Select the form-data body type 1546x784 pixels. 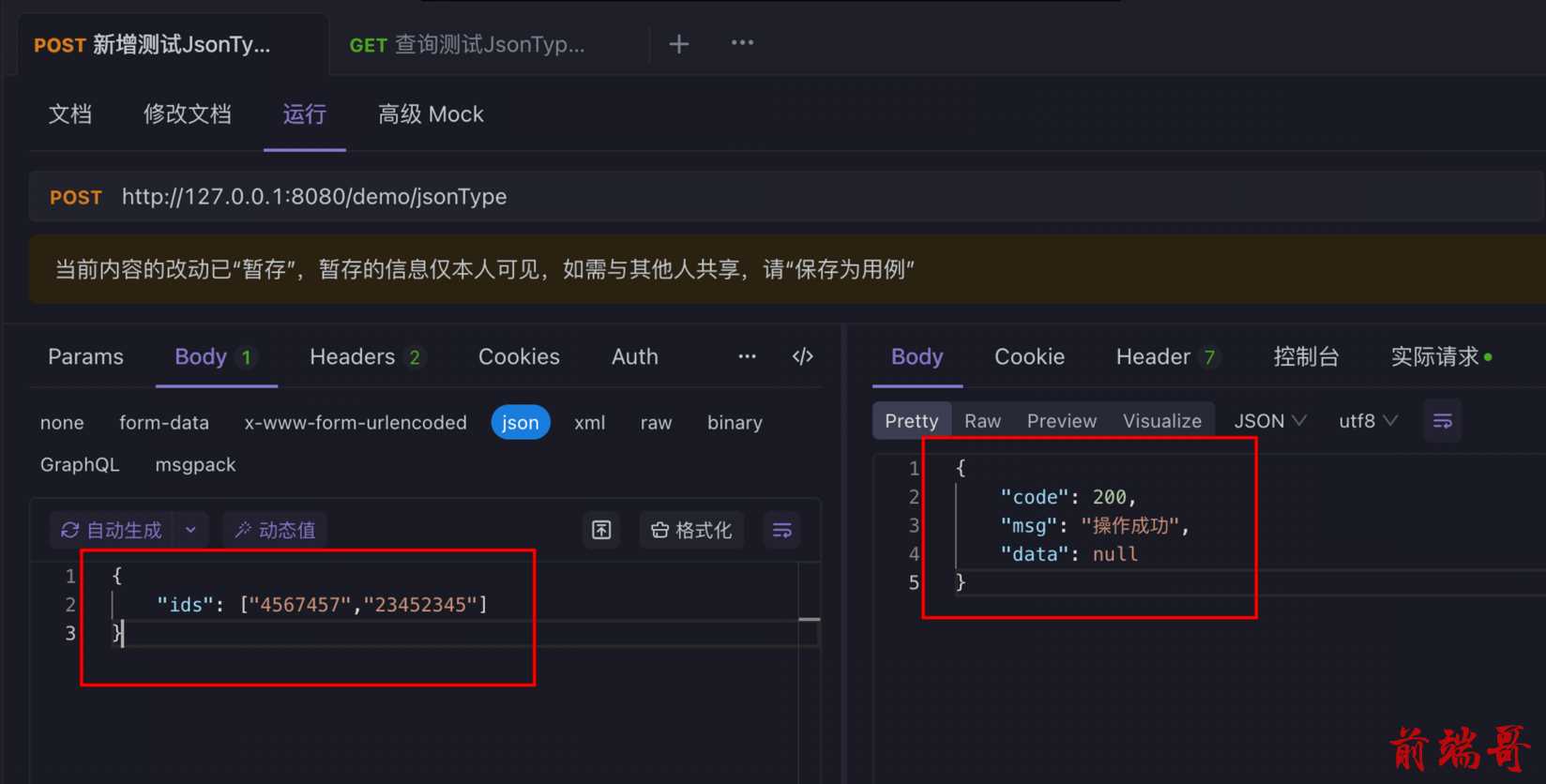164,423
